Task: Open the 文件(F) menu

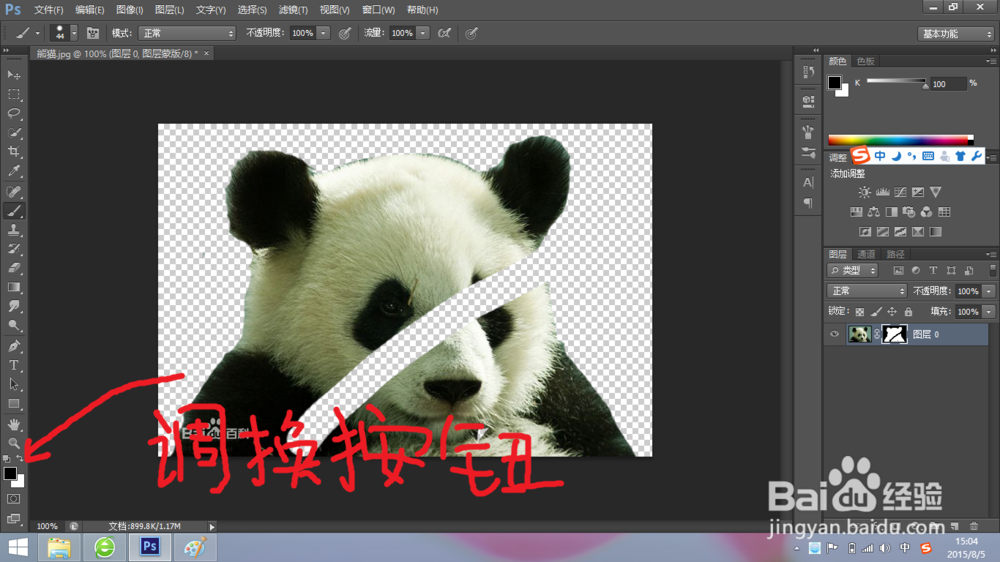Action: tap(48, 10)
